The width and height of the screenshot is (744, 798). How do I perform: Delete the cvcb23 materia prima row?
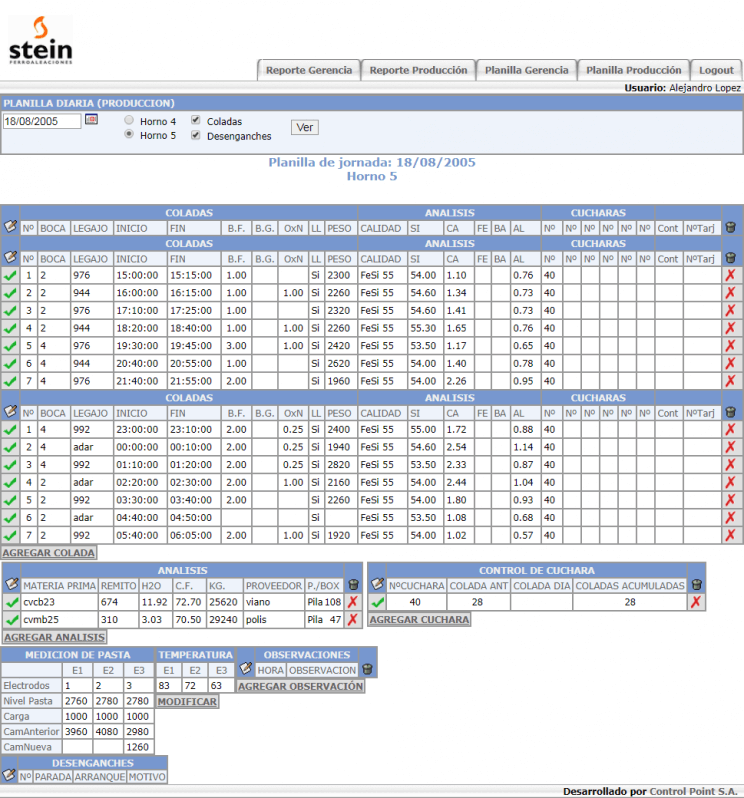(x=353, y=602)
